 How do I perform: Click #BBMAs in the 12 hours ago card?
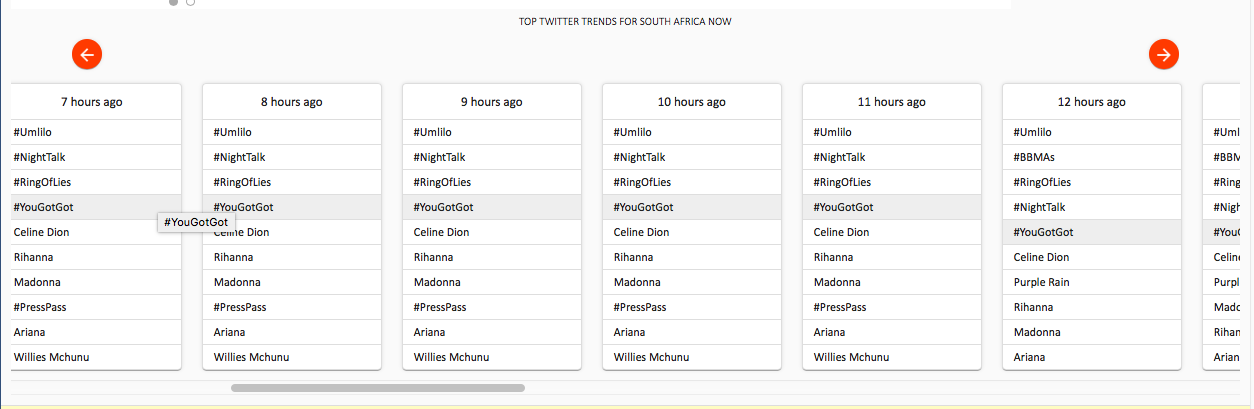click(1034, 157)
